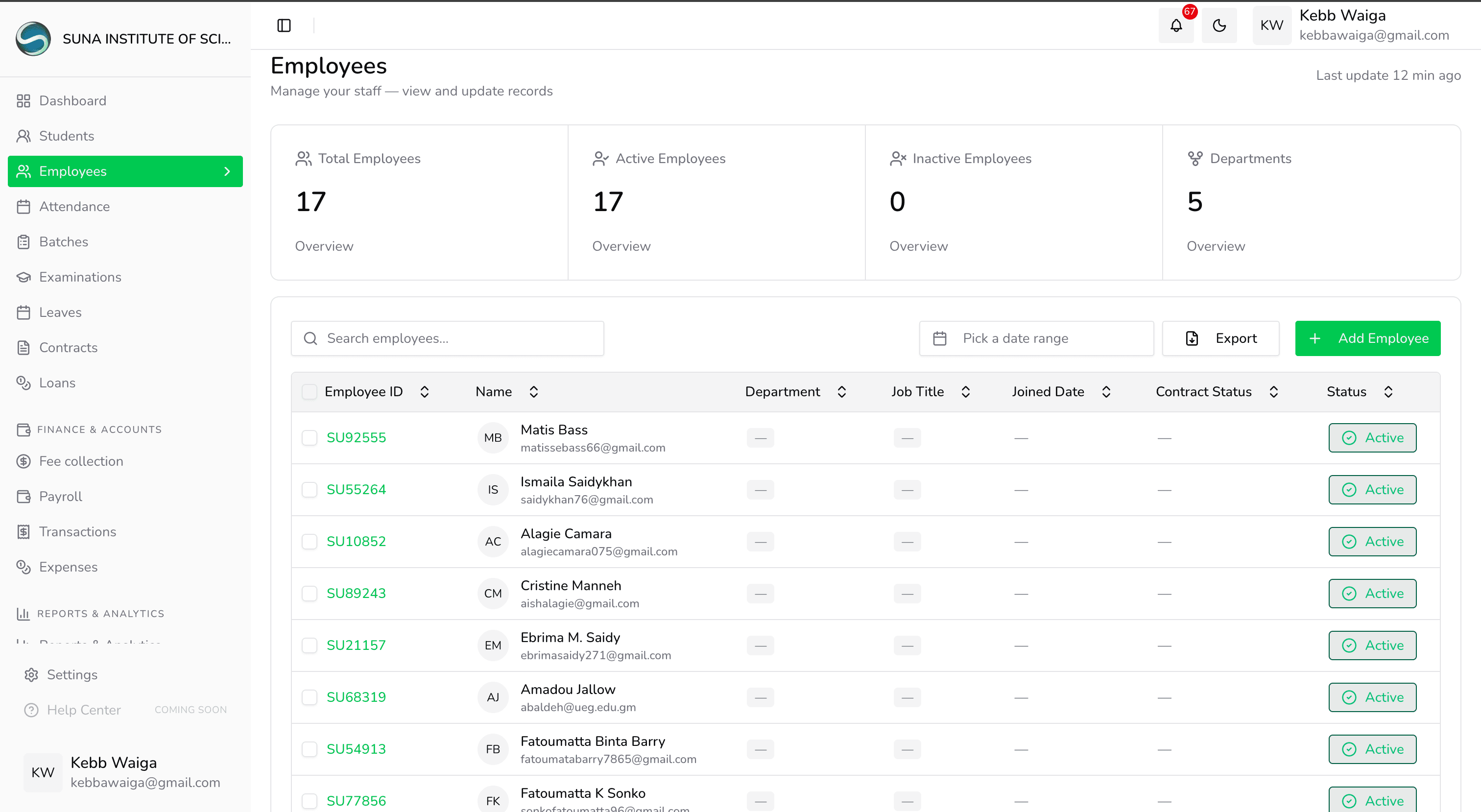Click the Export button

coord(1220,338)
